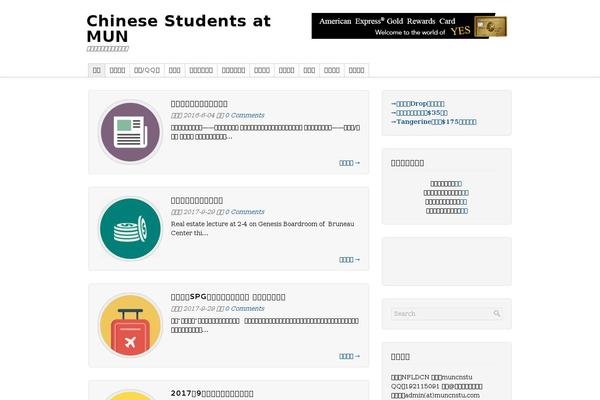The image size is (600, 400).
Task: Click the teal coin stack post icon
Action: pos(130,229)
